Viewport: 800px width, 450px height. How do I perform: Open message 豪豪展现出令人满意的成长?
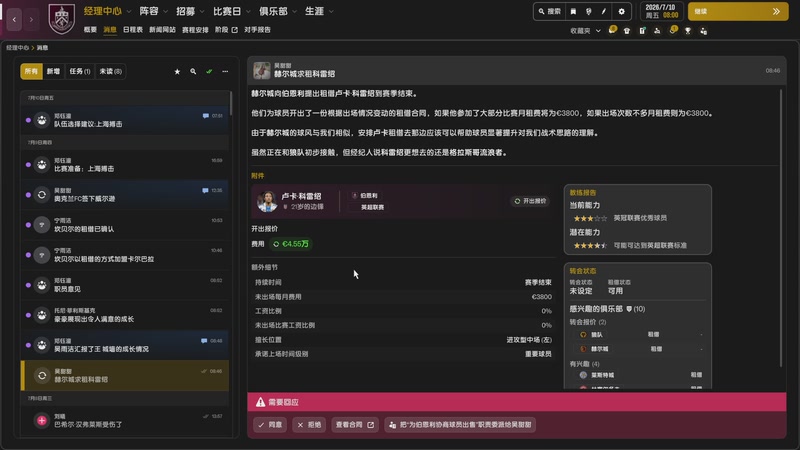(124, 315)
